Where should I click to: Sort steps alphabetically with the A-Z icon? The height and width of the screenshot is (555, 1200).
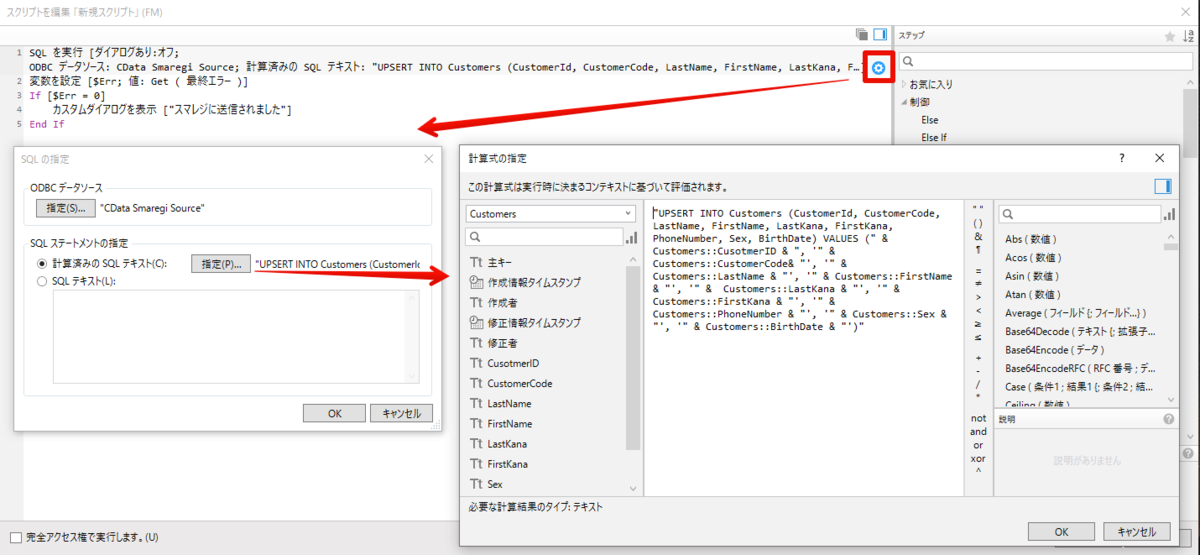1188,36
